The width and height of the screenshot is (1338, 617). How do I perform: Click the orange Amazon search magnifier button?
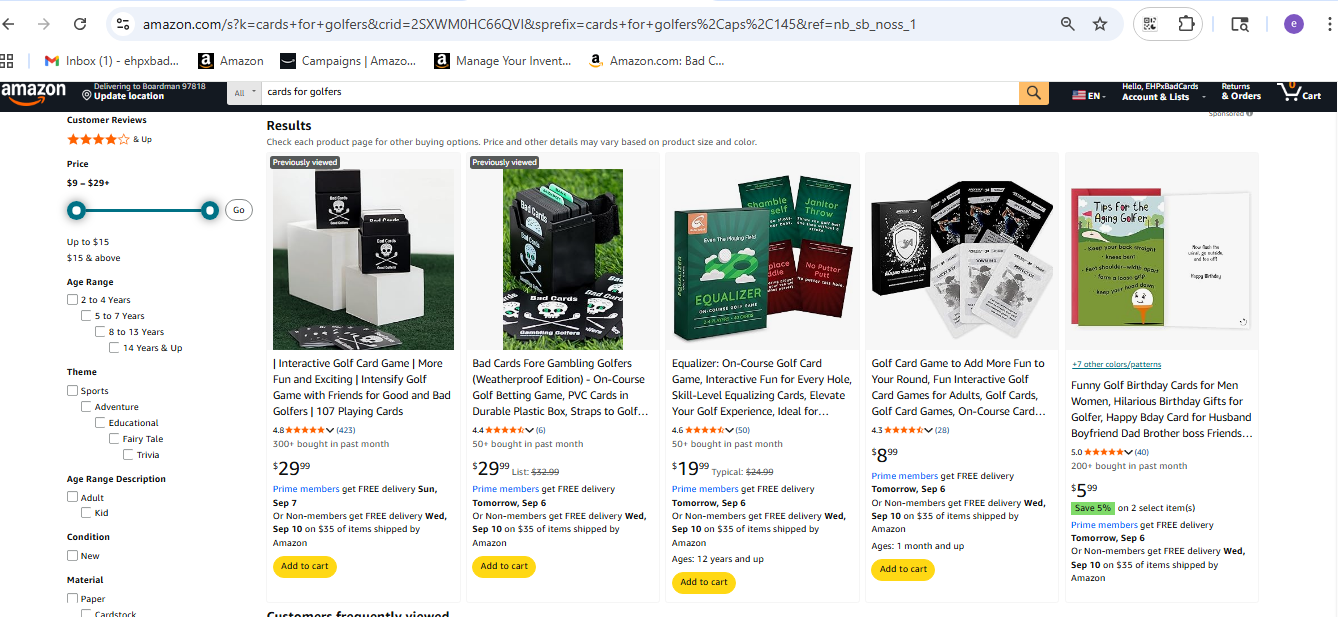1034,93
